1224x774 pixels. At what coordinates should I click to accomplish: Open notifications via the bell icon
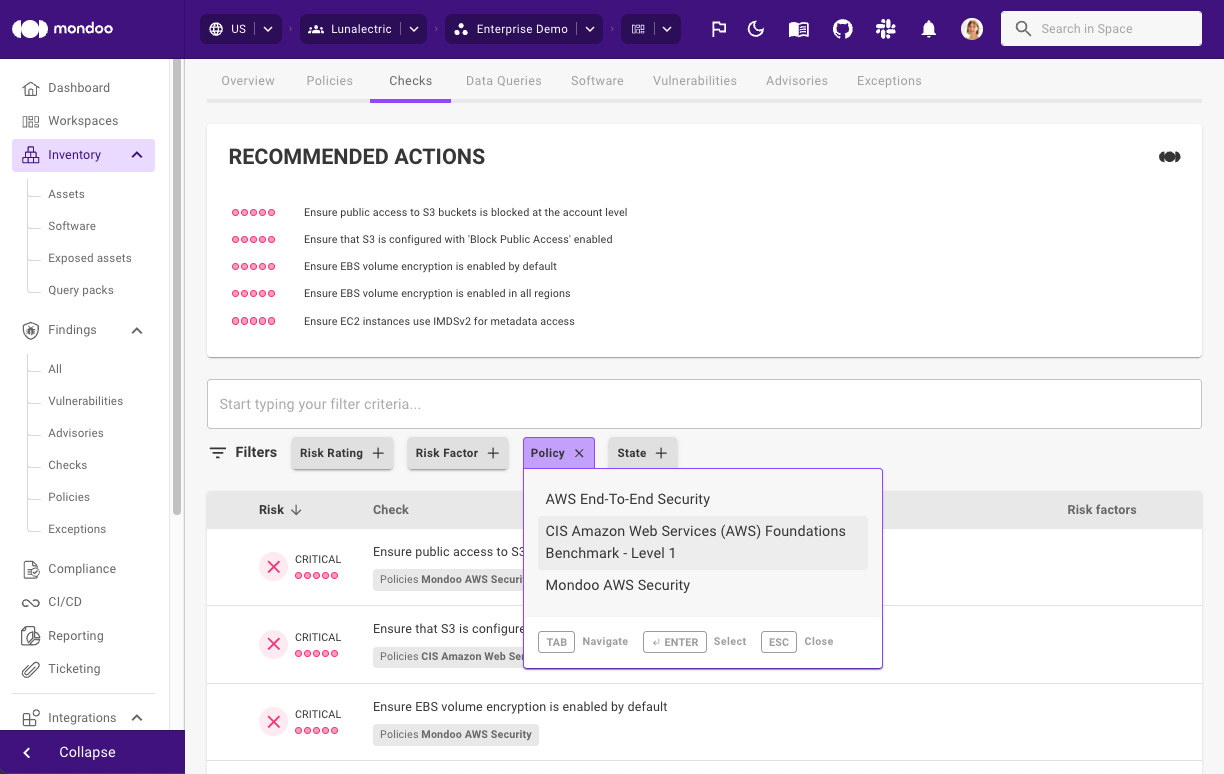coord(928,29)
